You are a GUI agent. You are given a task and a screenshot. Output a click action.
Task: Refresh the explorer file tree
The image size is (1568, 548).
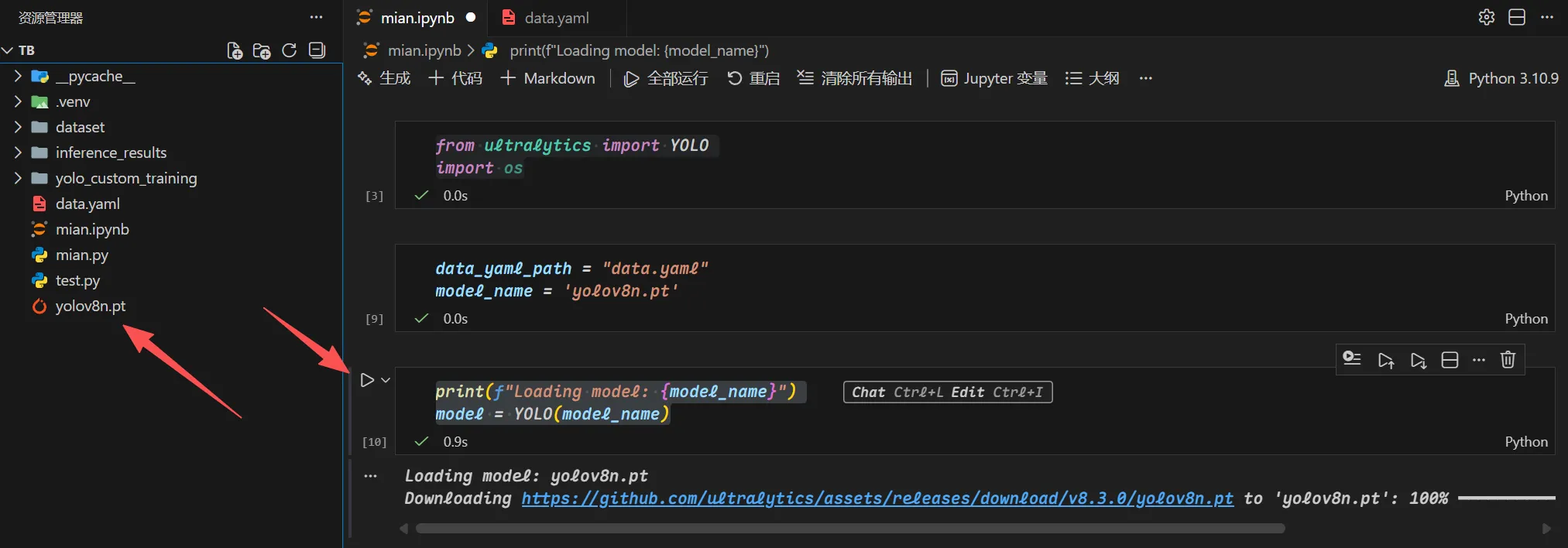pos(290,51)
